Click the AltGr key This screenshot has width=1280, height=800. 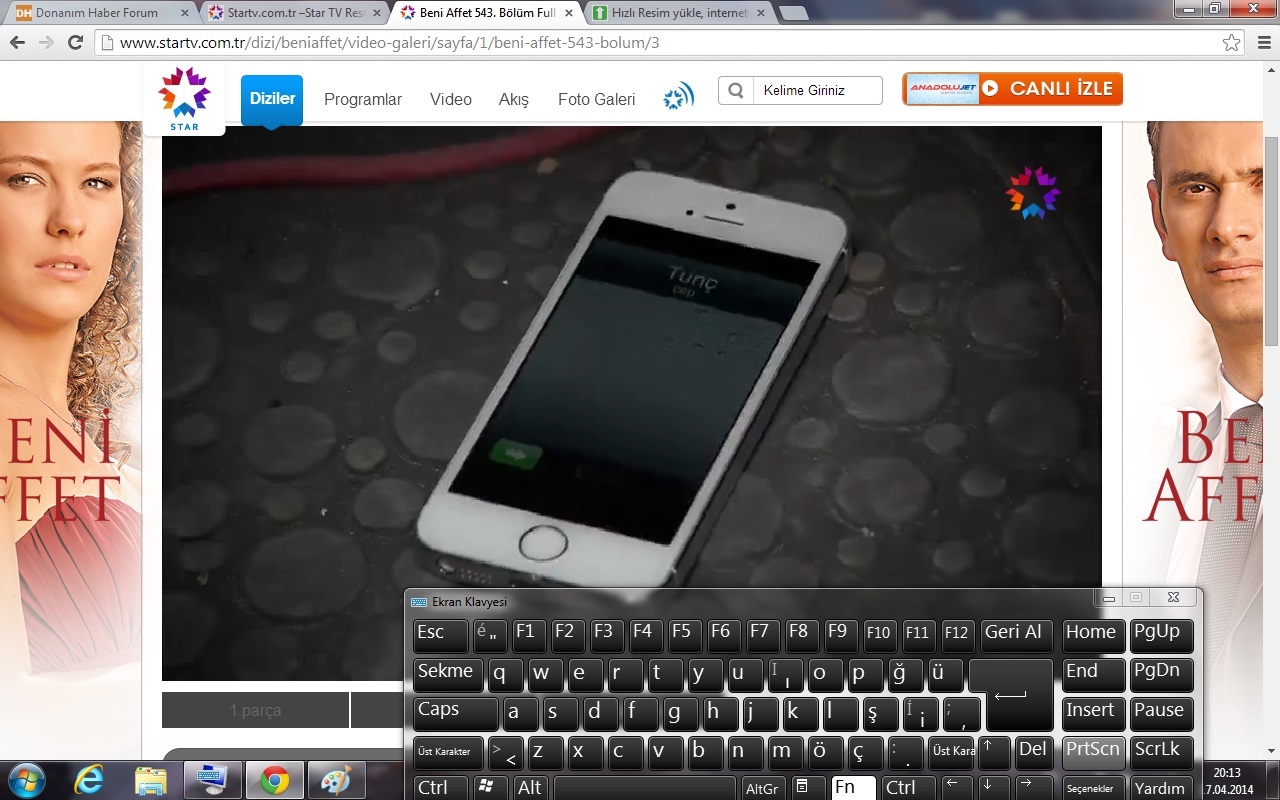click(763, 788)
